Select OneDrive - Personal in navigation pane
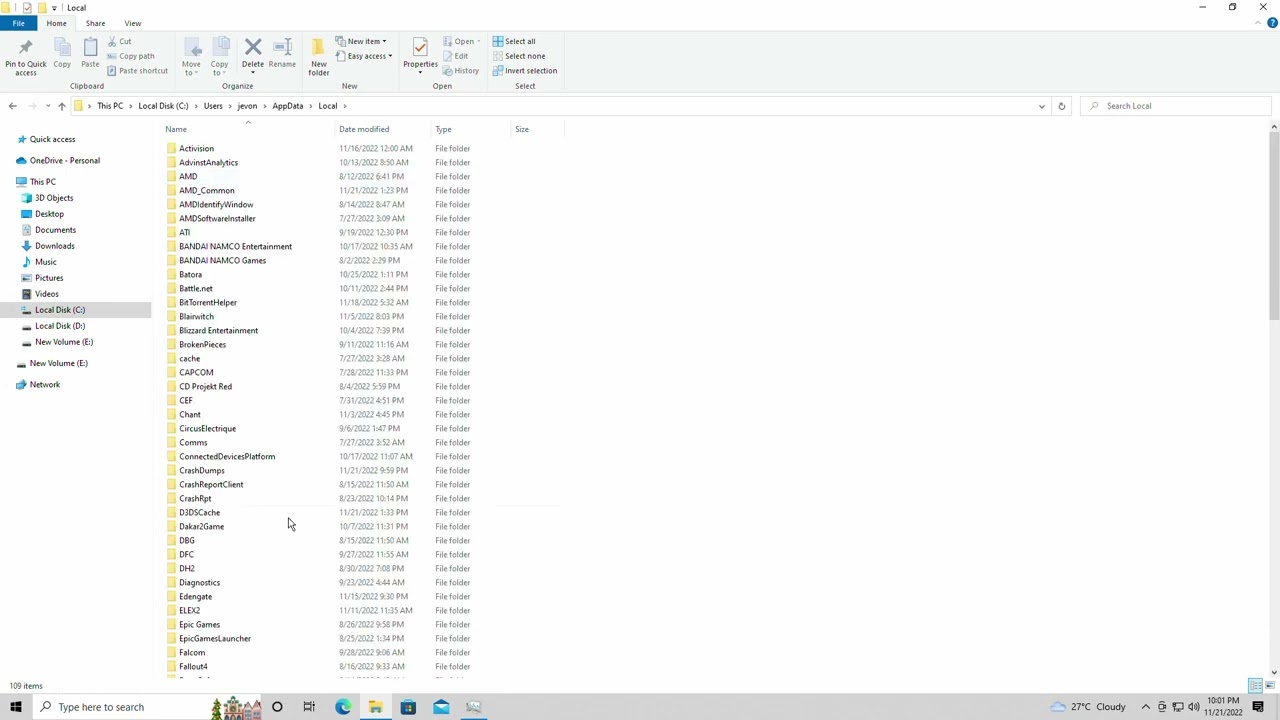Screen dimensions: 1280x720 tap(64, 160)
